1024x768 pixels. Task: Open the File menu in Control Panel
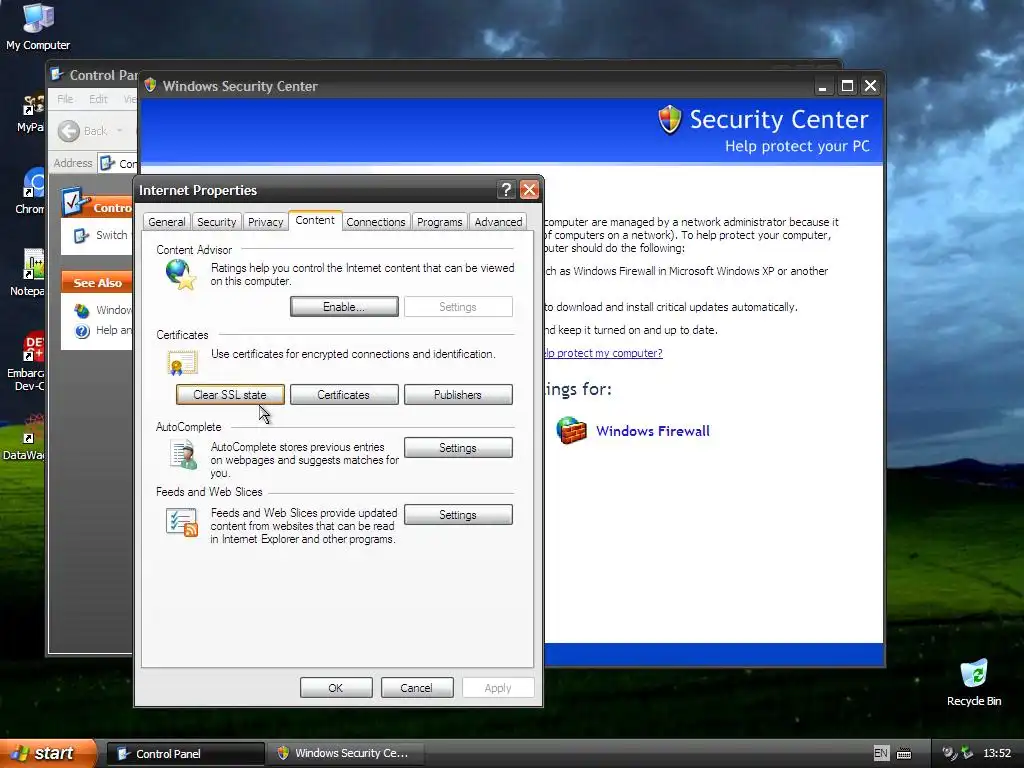(65, 99)
